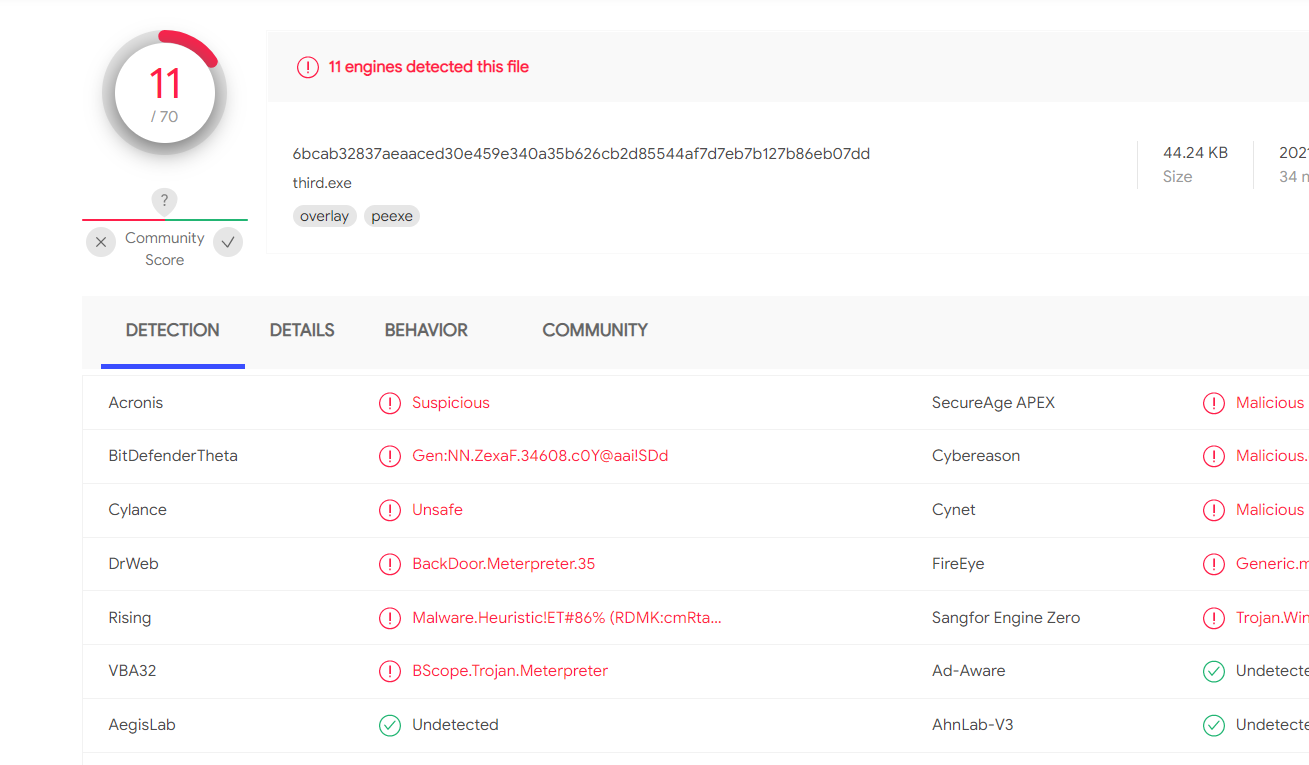Click the Cynet 'Malicious' result
Image resolution: width=1309 pixels, height=765 pixels.
coord(1270,510)
